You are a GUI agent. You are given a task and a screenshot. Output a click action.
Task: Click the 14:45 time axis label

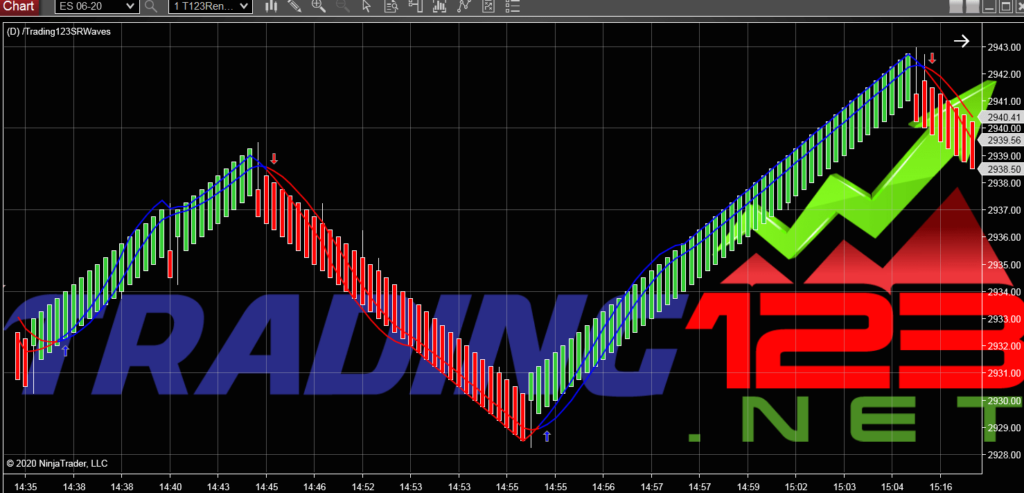tap(266, 486)
